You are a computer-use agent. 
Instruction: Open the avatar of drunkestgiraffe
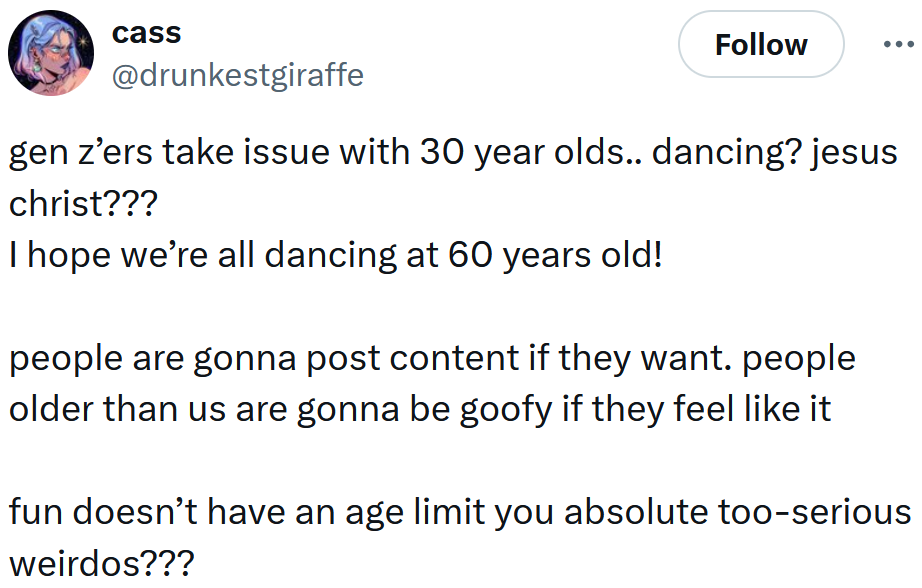(50, 52)
